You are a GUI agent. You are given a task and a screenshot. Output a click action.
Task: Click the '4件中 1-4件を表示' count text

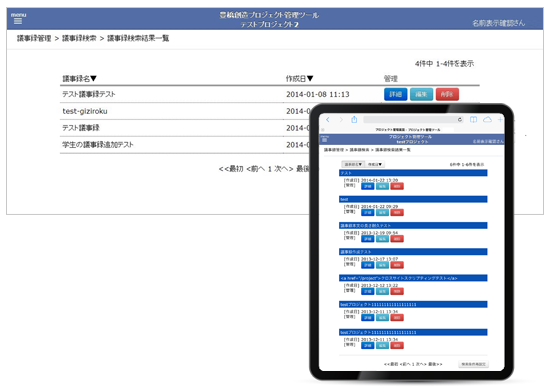444,63
